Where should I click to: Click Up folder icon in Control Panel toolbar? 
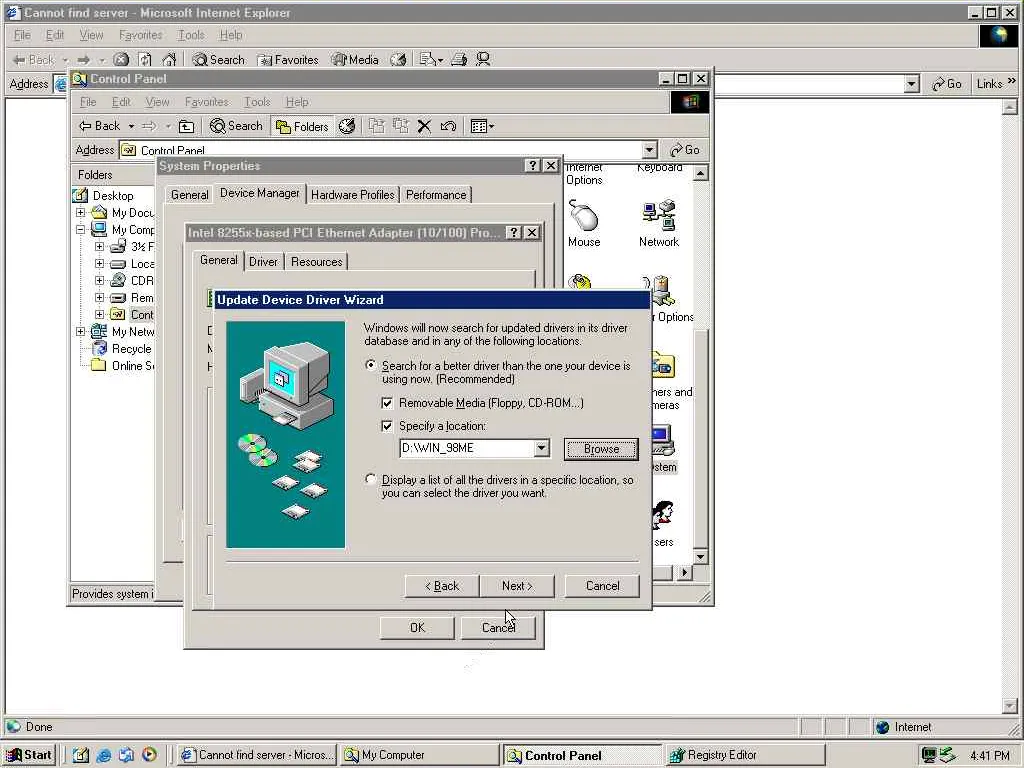tap(187, 126)
